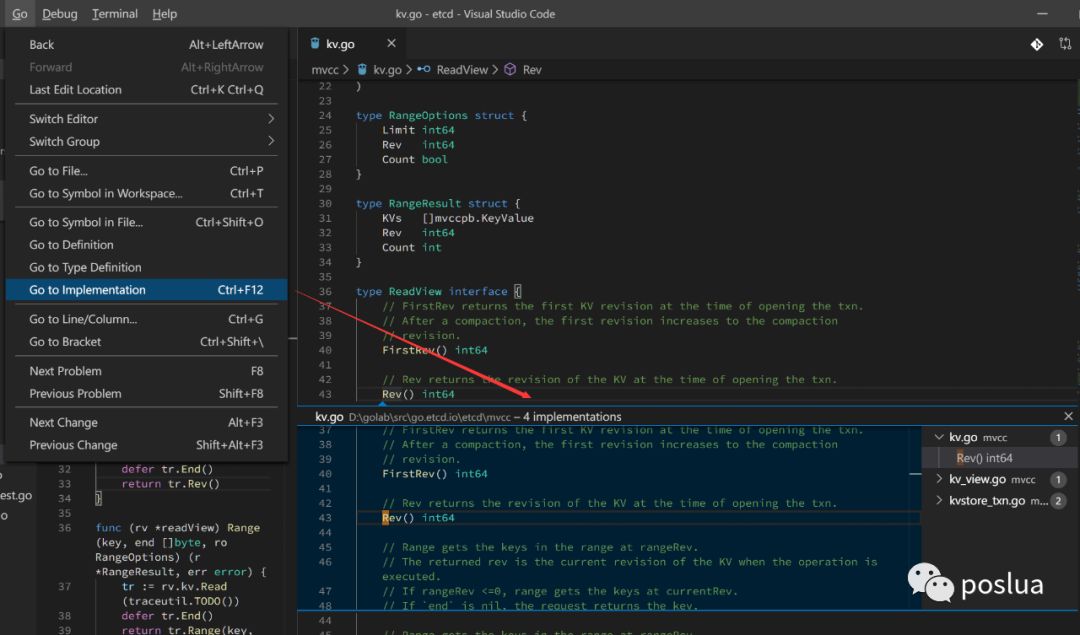Click return tr.Rev() in left editor
Image resolution: width=1080 pixels, height=635 pixels.
tap(170, 483)
